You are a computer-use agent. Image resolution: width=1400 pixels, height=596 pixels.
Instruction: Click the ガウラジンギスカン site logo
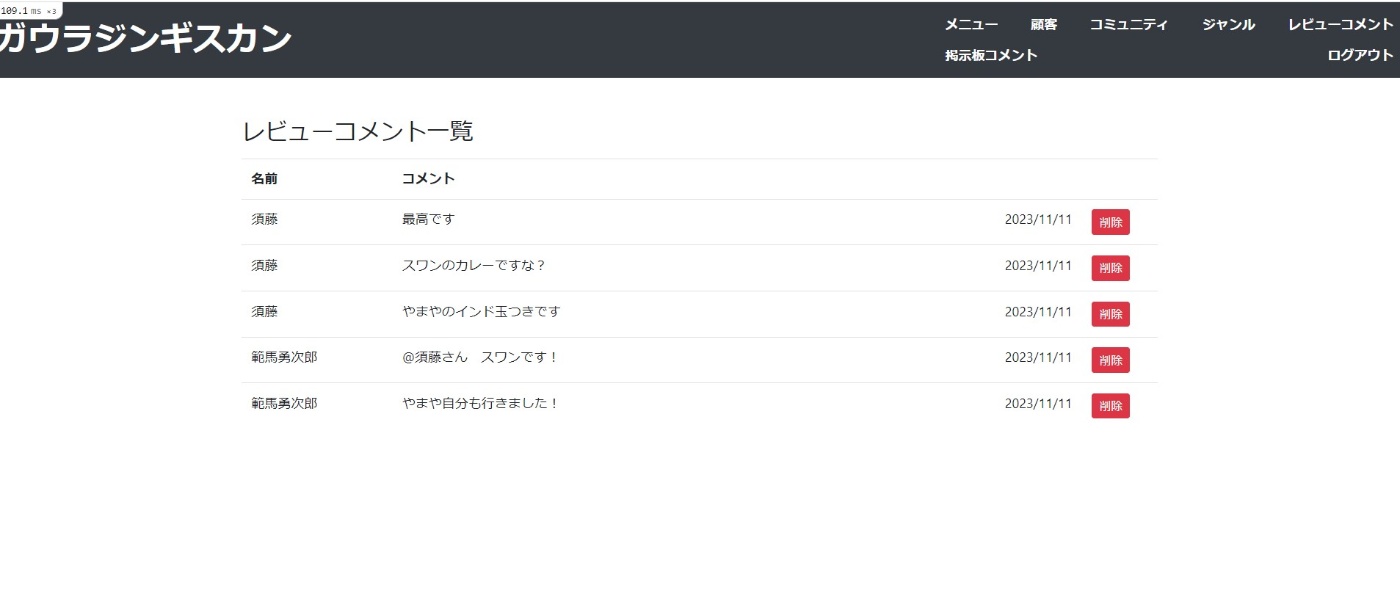[145, 39]
